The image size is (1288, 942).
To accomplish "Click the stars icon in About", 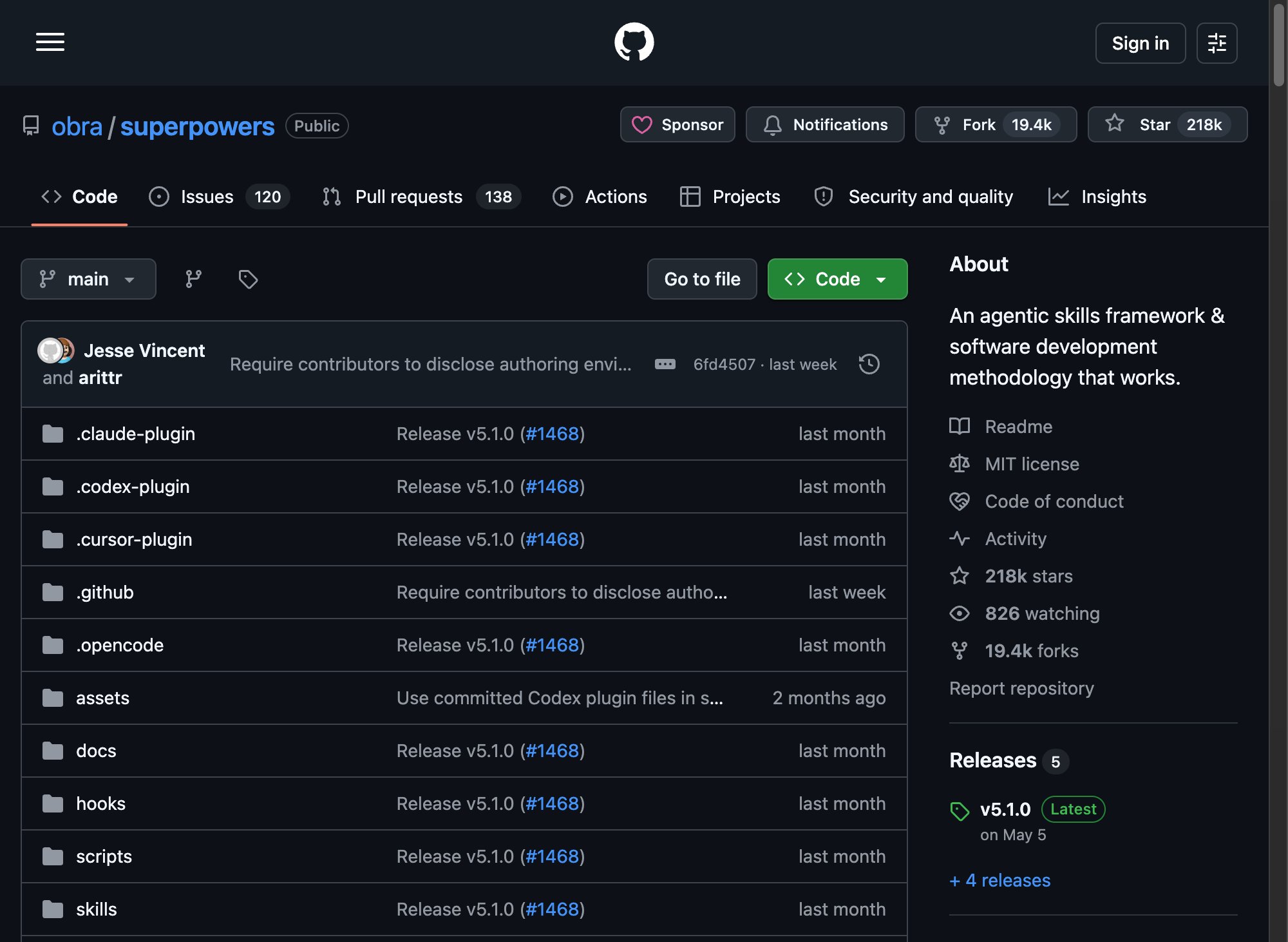I will click(960, 576).
